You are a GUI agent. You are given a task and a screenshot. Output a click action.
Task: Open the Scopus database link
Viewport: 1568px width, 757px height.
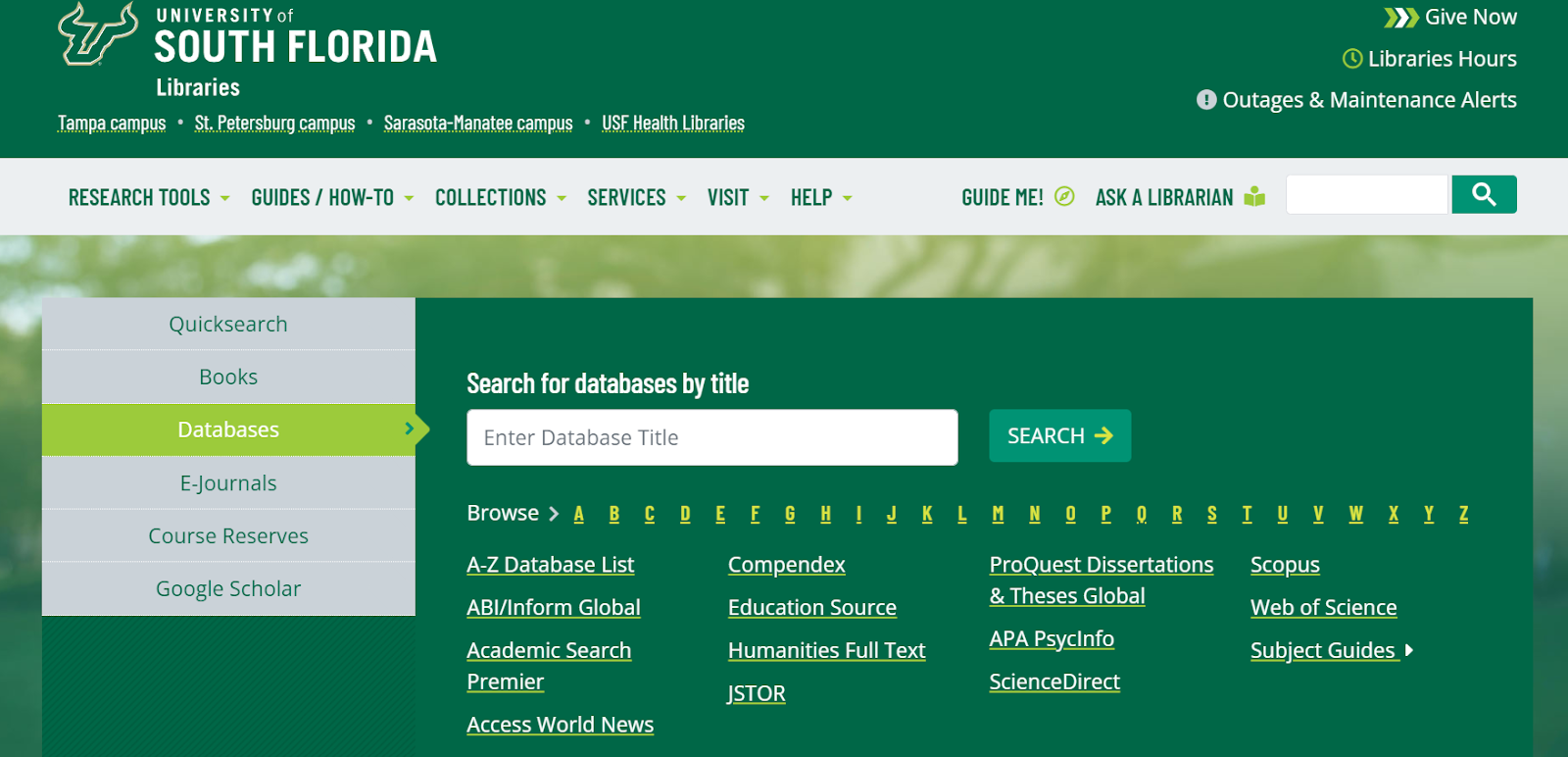click(x=1285, y=565)
